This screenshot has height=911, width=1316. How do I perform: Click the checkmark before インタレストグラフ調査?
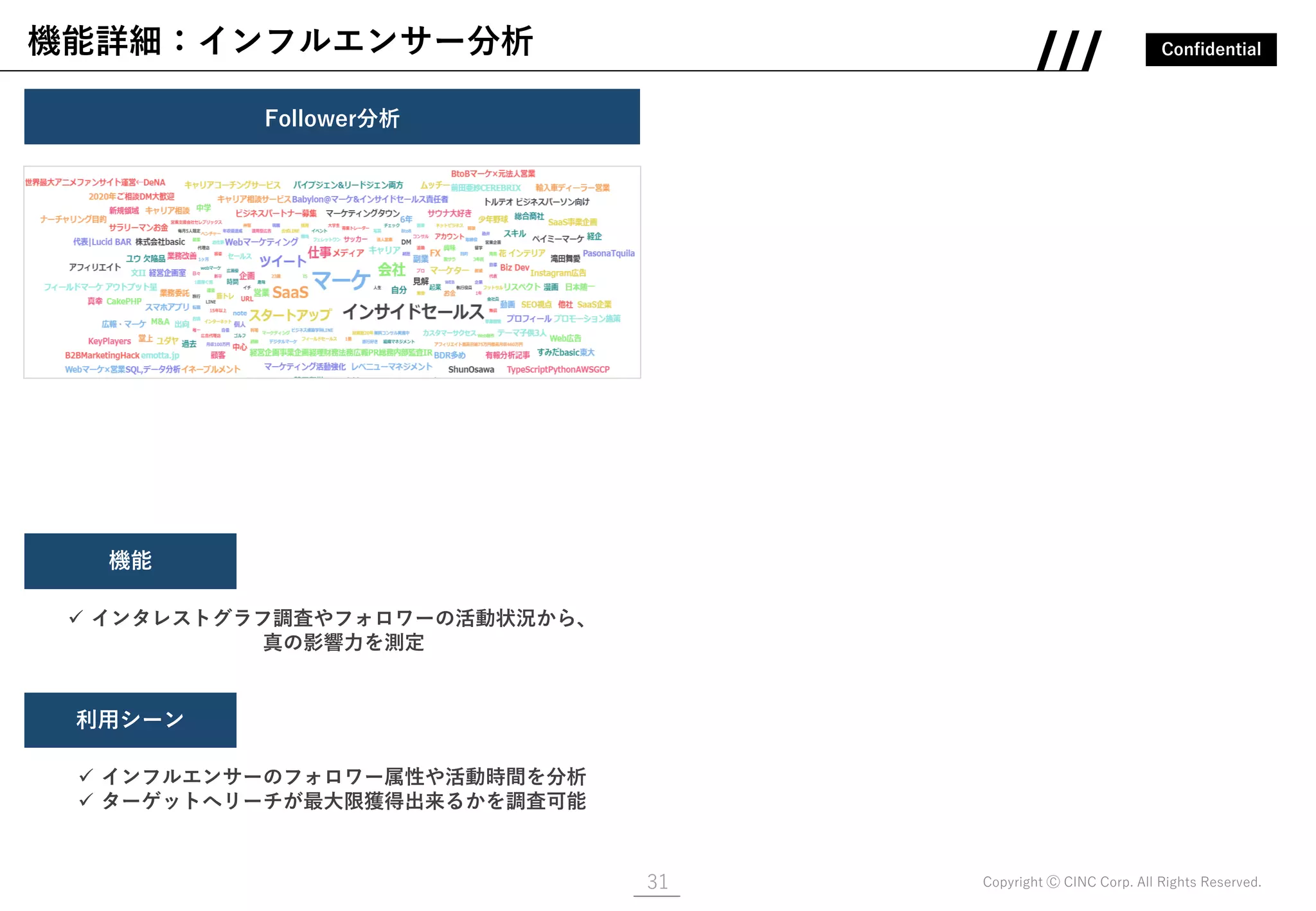point(76,617)
